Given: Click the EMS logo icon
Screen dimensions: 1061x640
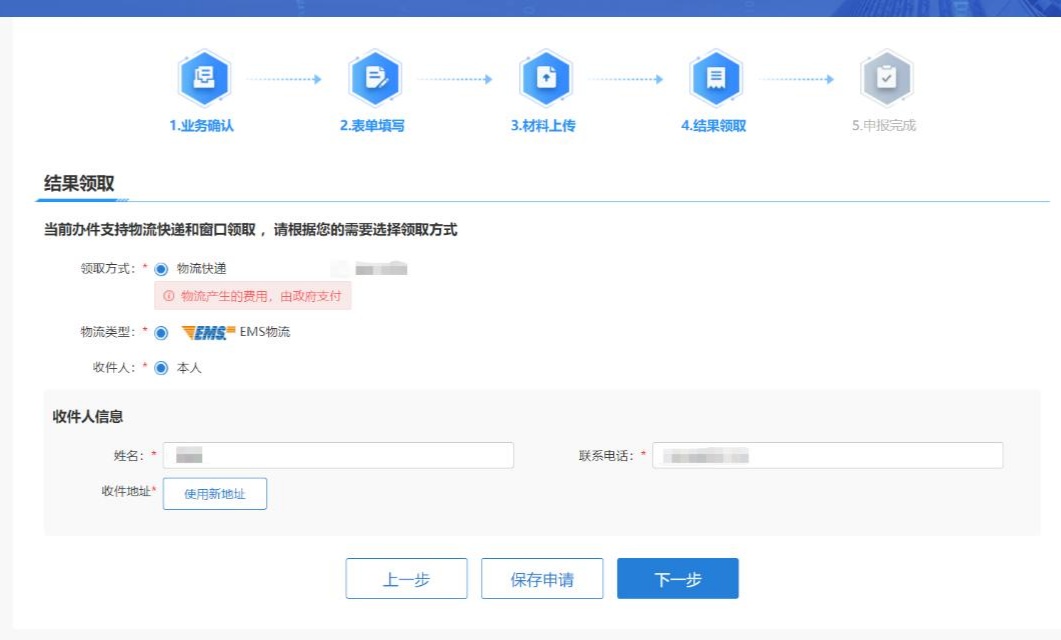Looking at the screenshot, I should (208, 332).
